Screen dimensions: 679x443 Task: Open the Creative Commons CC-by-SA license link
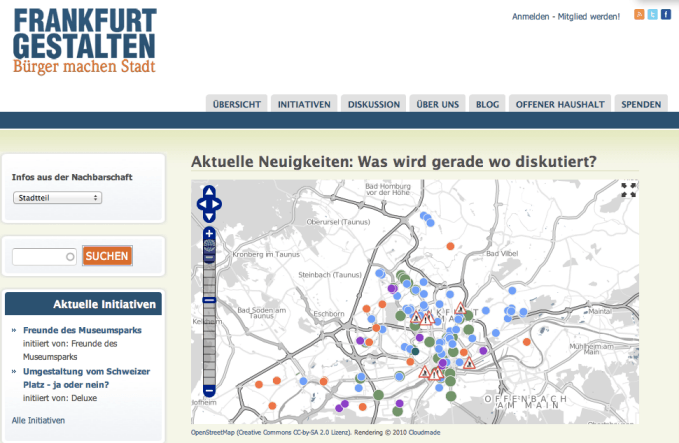294,432
